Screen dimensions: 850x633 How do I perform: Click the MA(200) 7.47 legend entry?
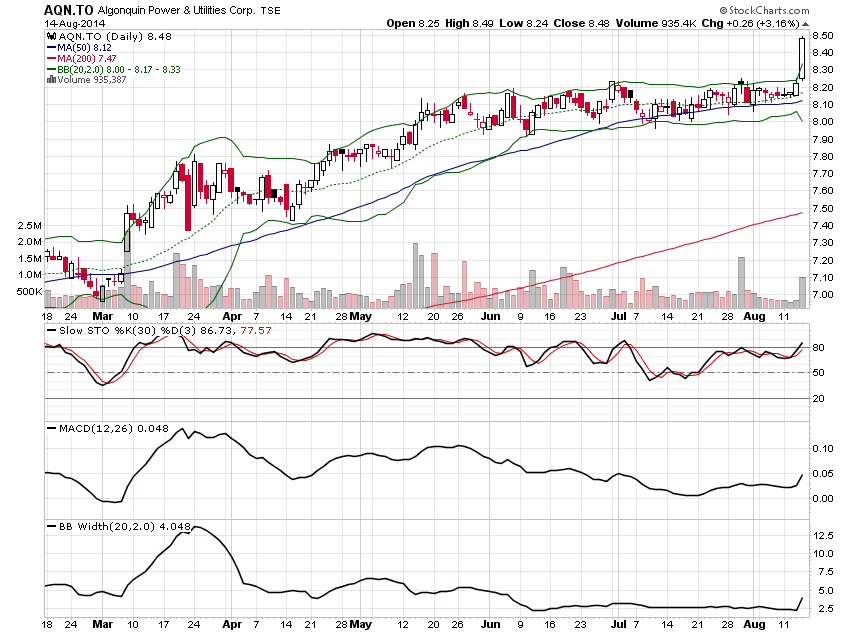(82, 59)
